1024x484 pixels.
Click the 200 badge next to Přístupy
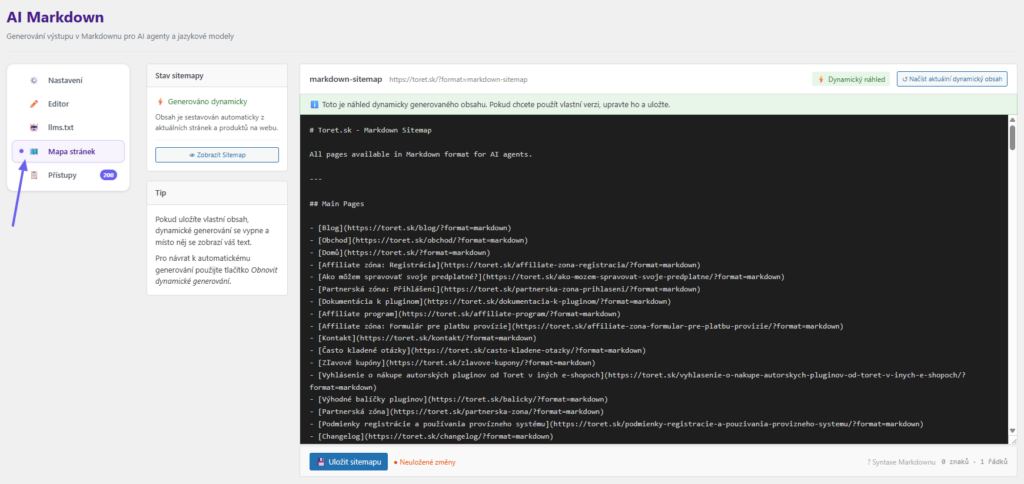[108, 175]
